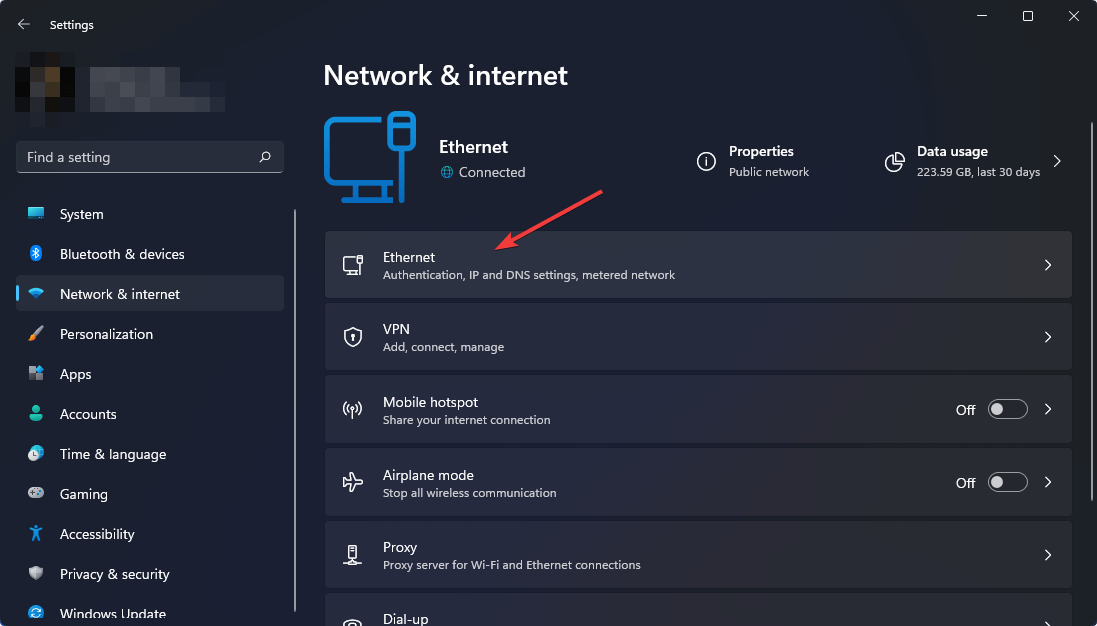This screenshot has height=626, width=1097.
Task: Select the large Ethernet network illustration
Action: pyautogui.click(x=370, y=158)
